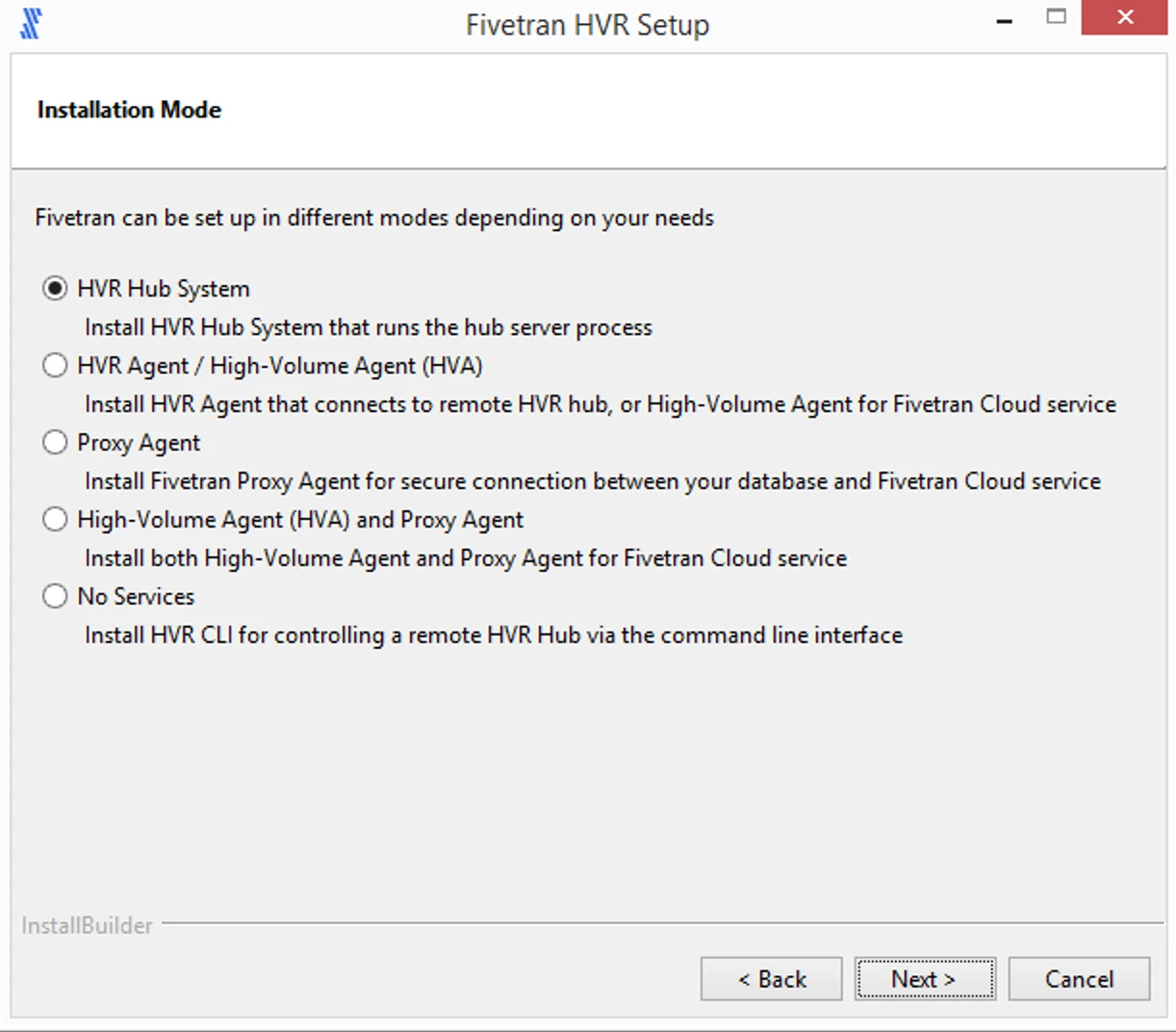Click the 'Install both High-Volume Agent' description
The image size is (1176, 1032).
(465, 558)
